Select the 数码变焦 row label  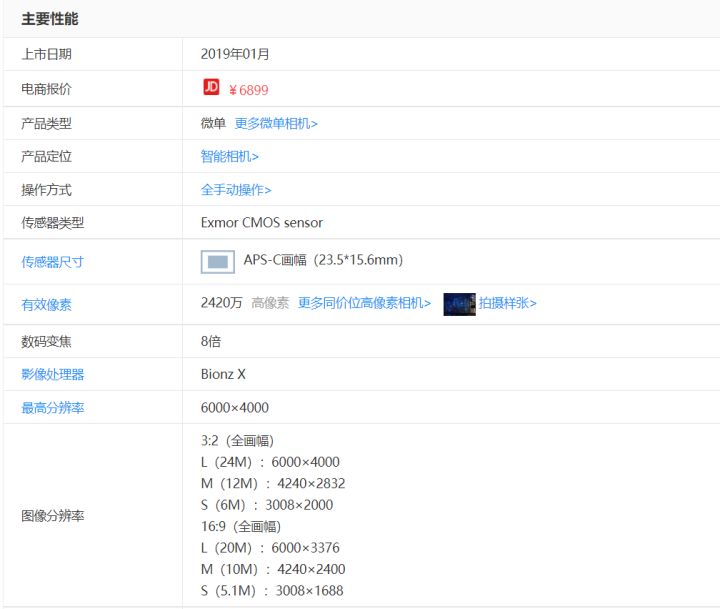coord(46,341)
